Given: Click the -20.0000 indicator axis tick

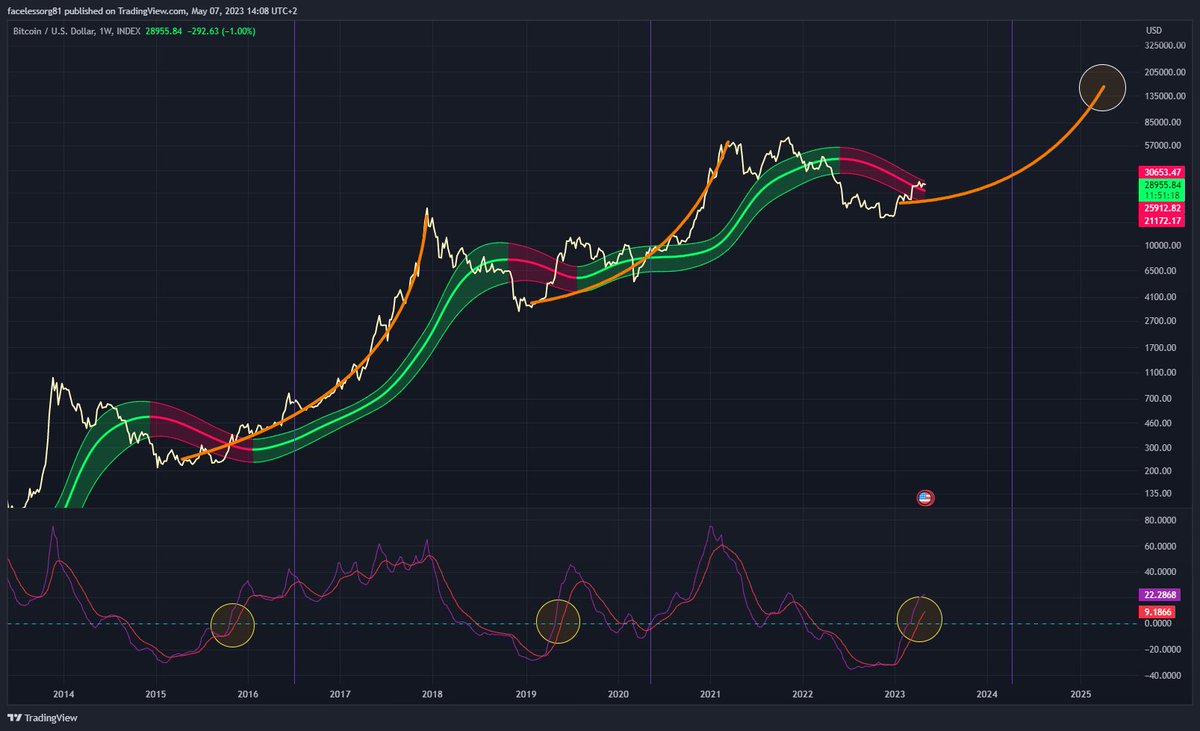Looking at the screenshot, I should [1164, 650].
